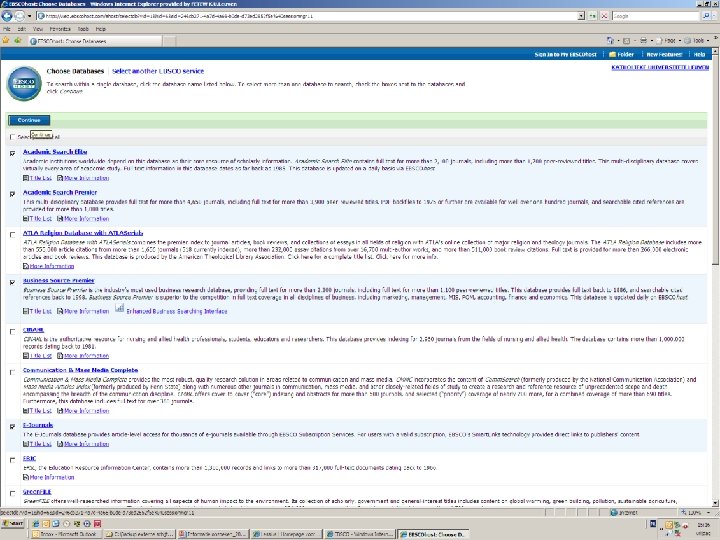Open the View menu
The image size is (720, 540).
coord(38,29)
